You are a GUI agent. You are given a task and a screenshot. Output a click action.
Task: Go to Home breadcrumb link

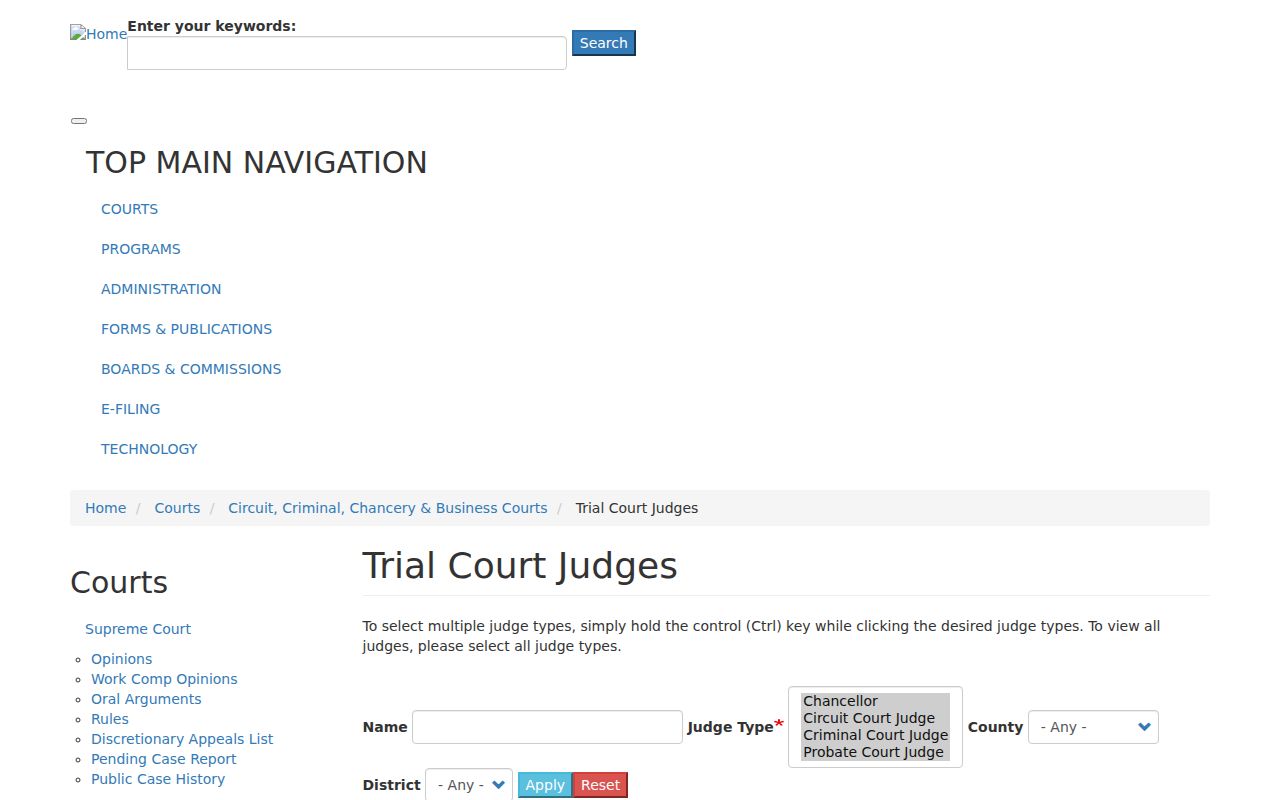(106, 508)
